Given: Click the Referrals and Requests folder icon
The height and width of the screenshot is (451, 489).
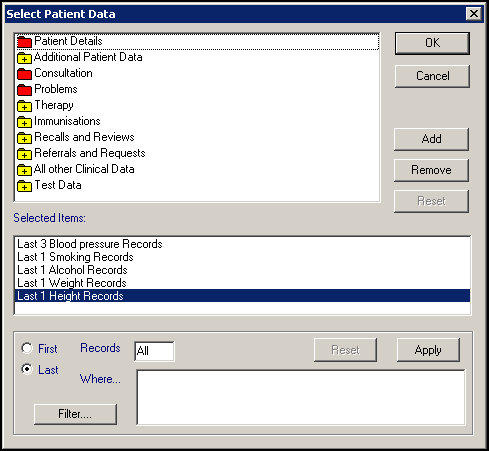Looking at the screenshot, I should click(x=24, y=154).
